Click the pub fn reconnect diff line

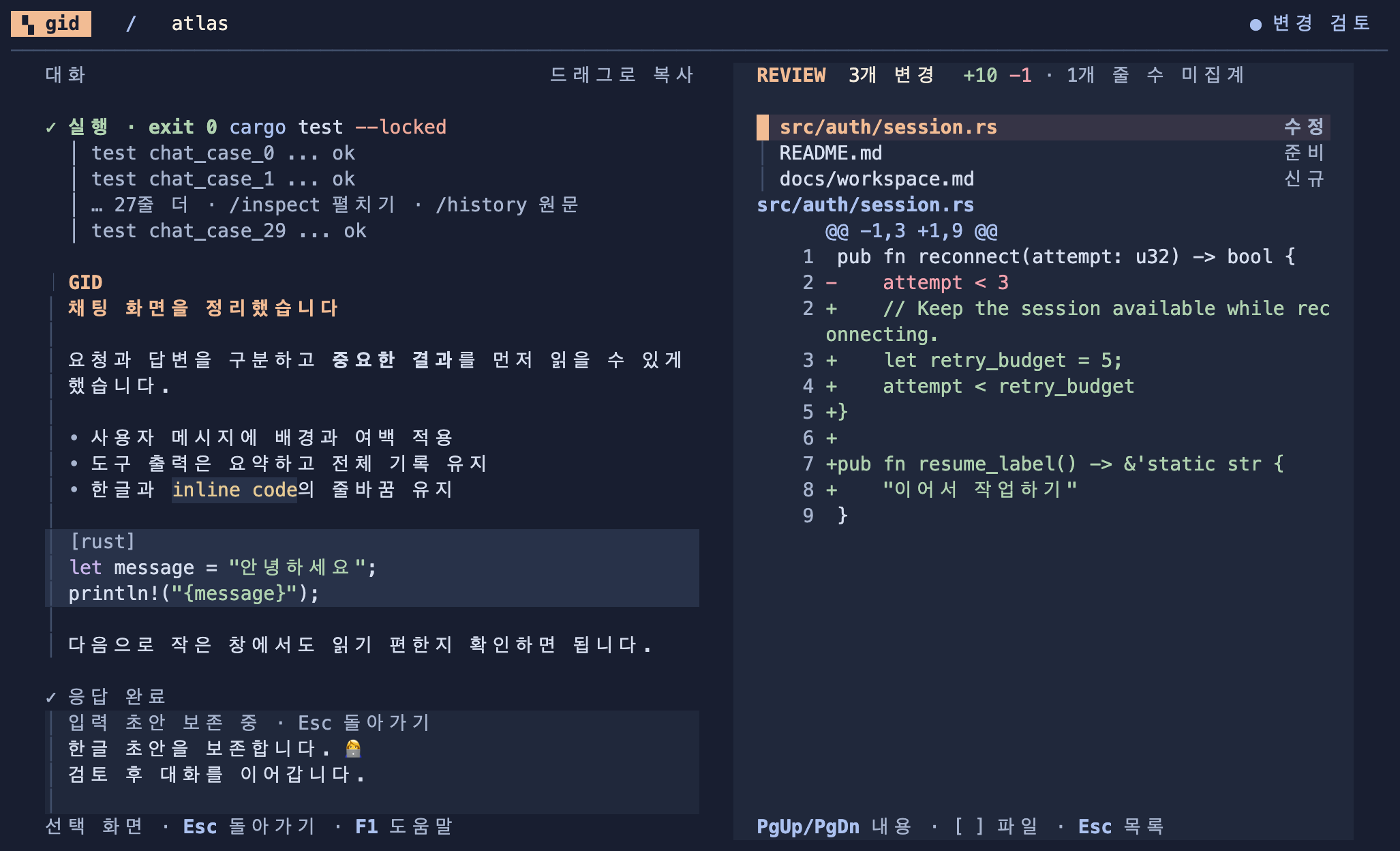(1066, 257)
